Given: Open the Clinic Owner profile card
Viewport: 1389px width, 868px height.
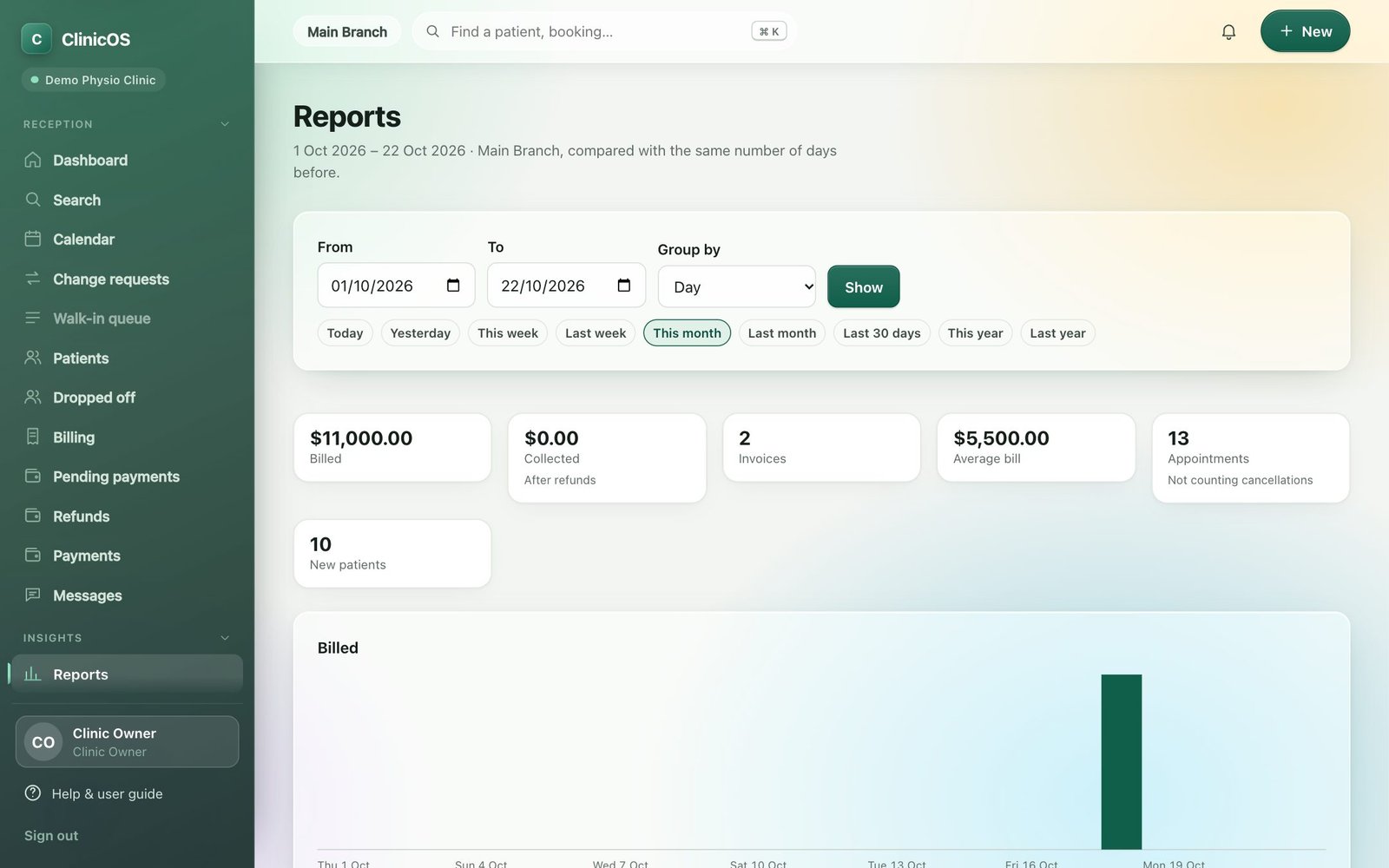Looking at the screenshot, I should click(x=127, y=742).
